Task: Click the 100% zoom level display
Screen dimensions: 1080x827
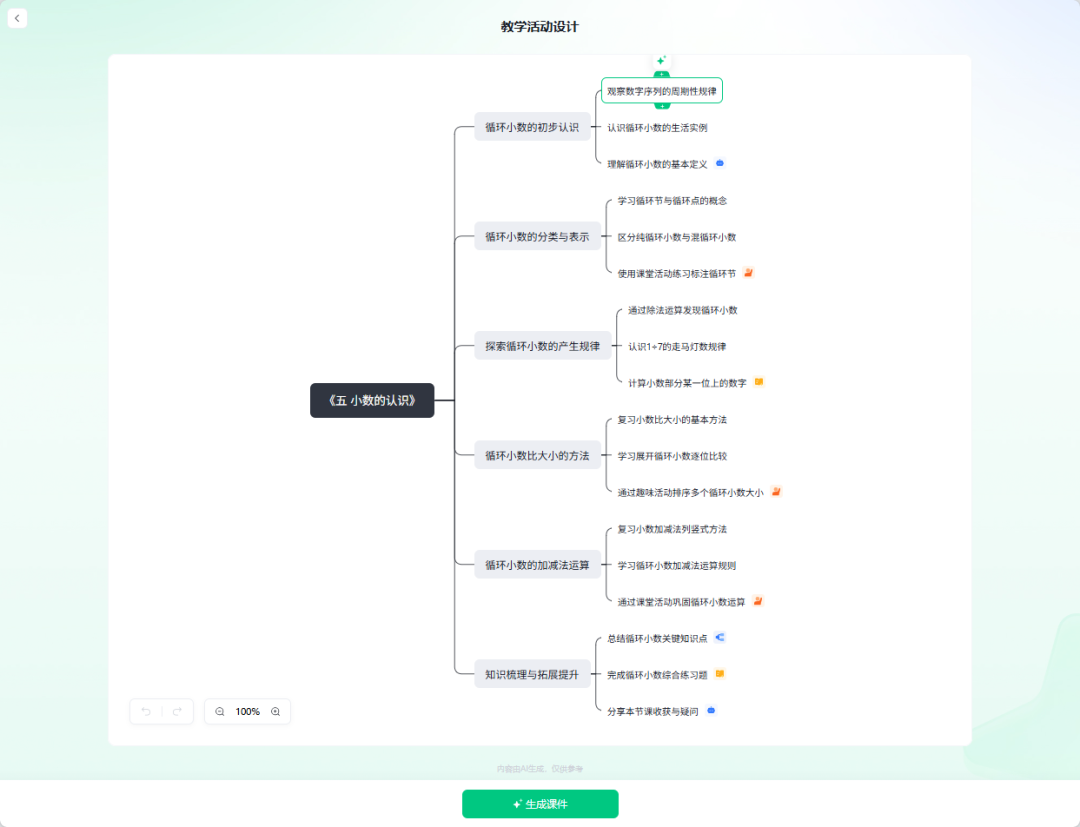Action: (248, 712)
